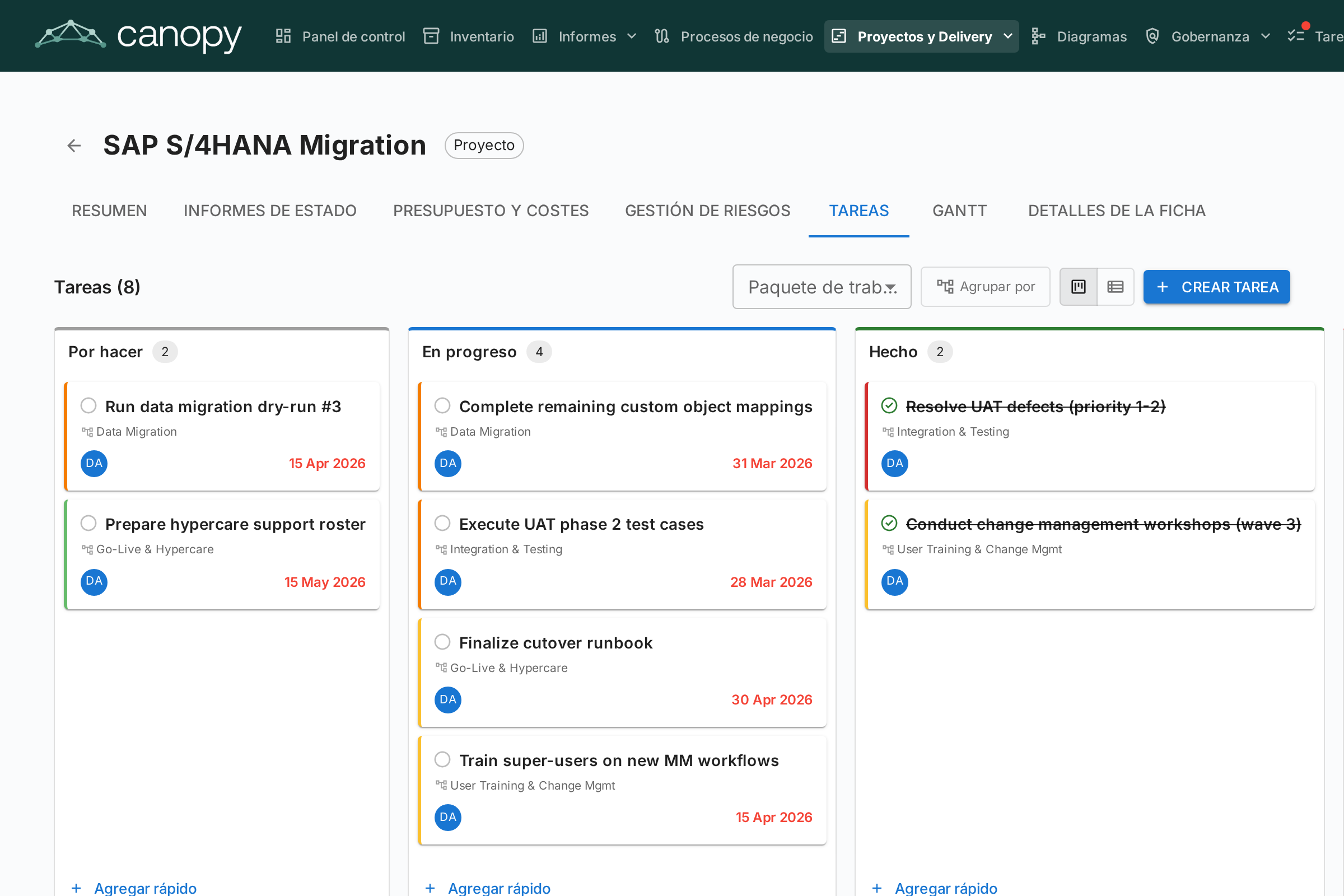The width and height of the screenshot is (1344, 896).
Task: Click DA avatar on Prepare hypercare support roster
Action: point(94,582)
